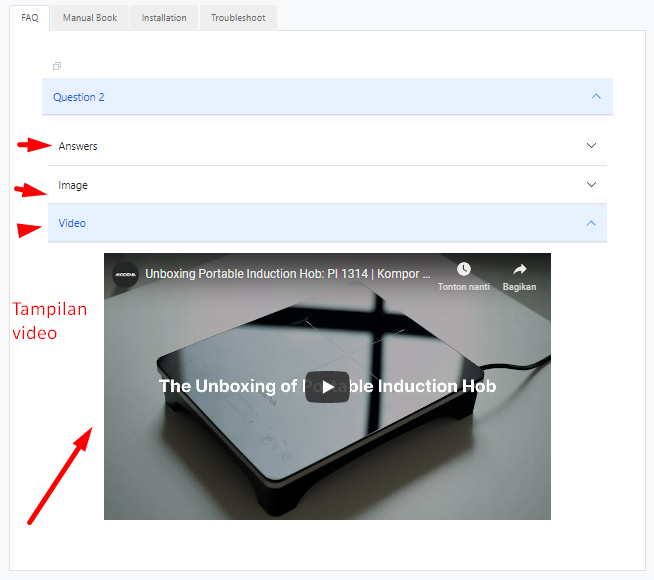Viewport: 654px width, 580px height.
Task: Click the Bagikan share arrow icon
Action: point(519,270)
